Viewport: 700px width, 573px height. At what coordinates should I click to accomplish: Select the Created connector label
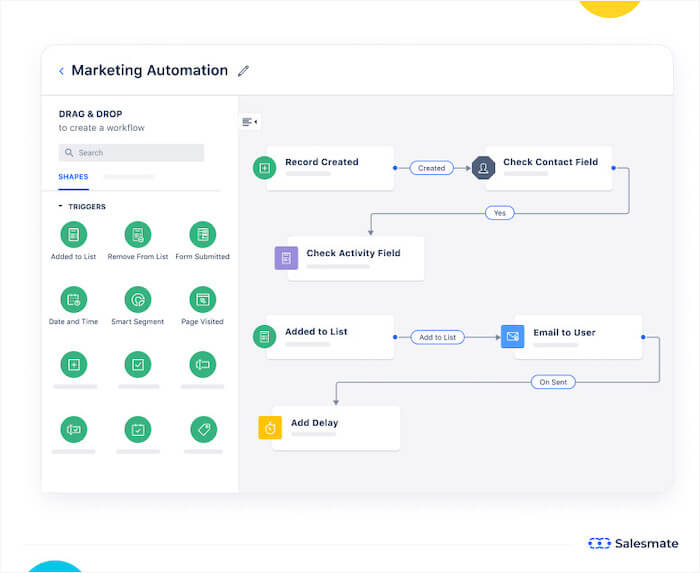[x=432, y=168]
